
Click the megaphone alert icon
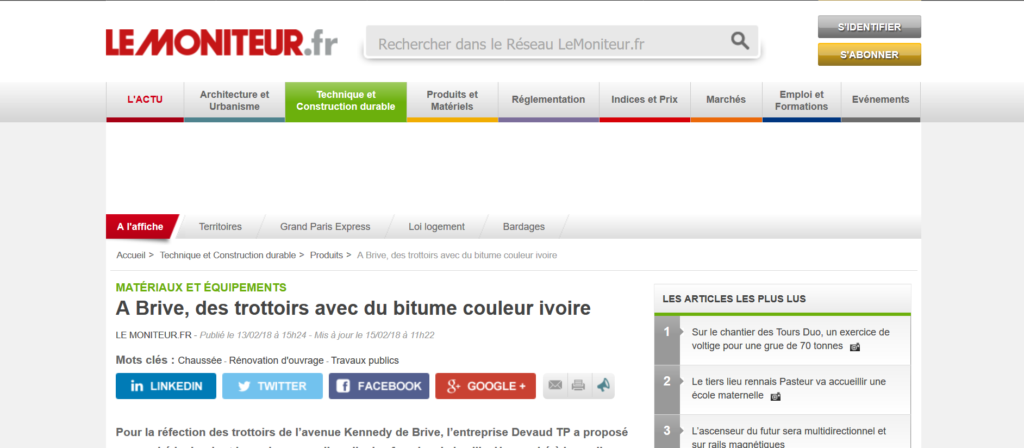coord(603,386)
